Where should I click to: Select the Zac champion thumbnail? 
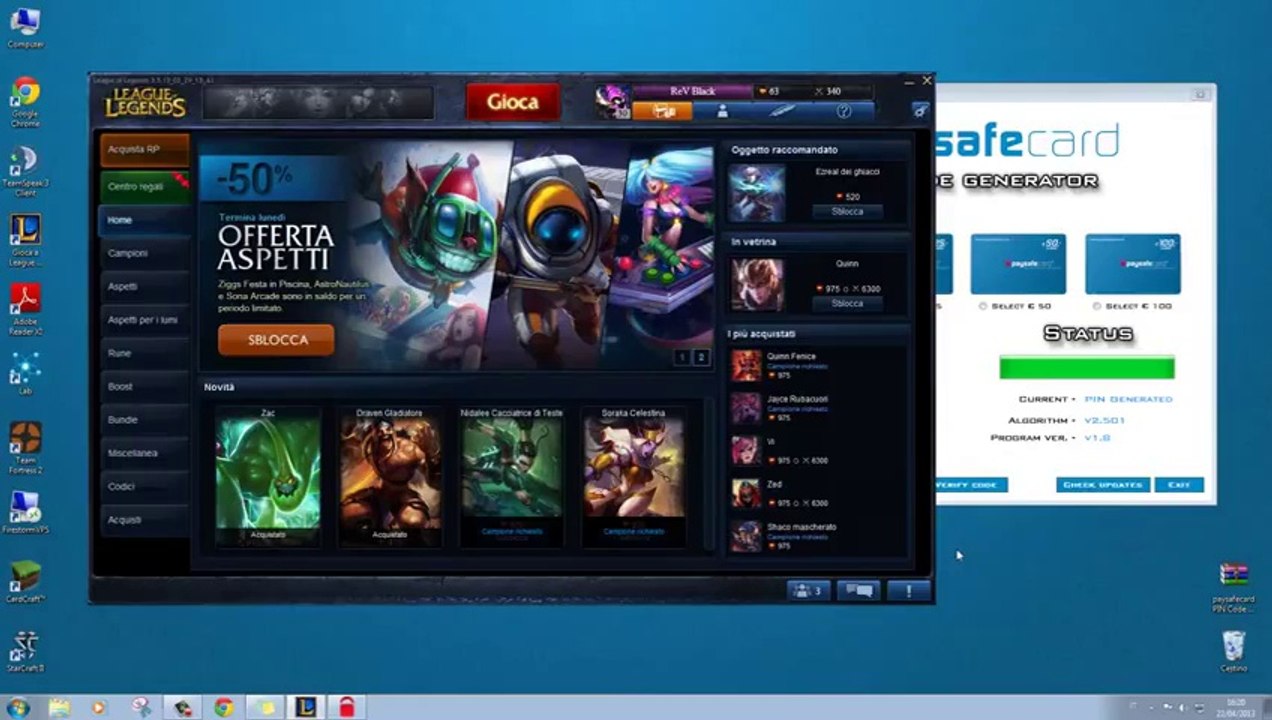coord(268,476)
